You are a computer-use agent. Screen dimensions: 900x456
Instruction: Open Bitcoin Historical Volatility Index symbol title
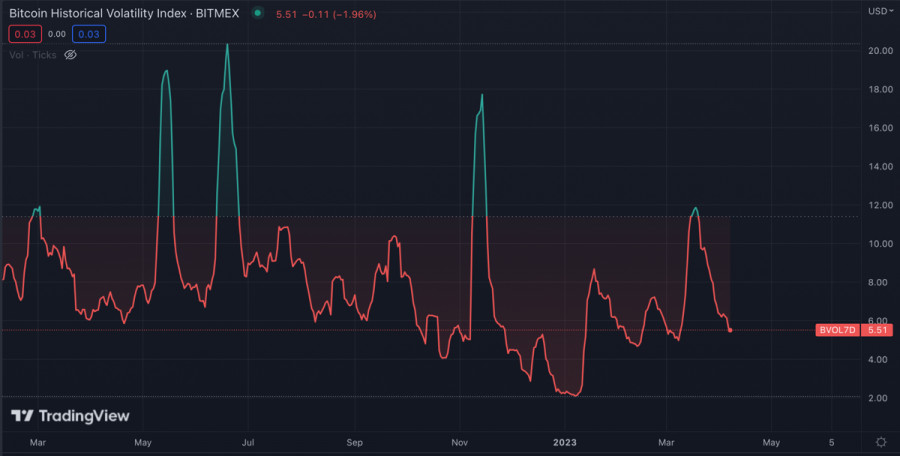click(125, 13)
